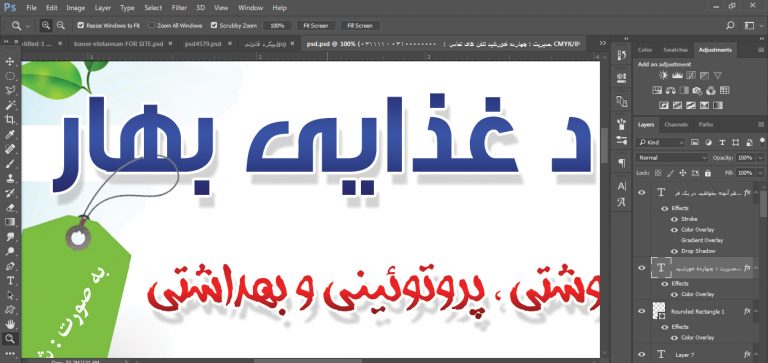Screen dimensions: 768x363
Task: Open the Zoom tool preset picker arrow
Action: (x=28, y=26)
